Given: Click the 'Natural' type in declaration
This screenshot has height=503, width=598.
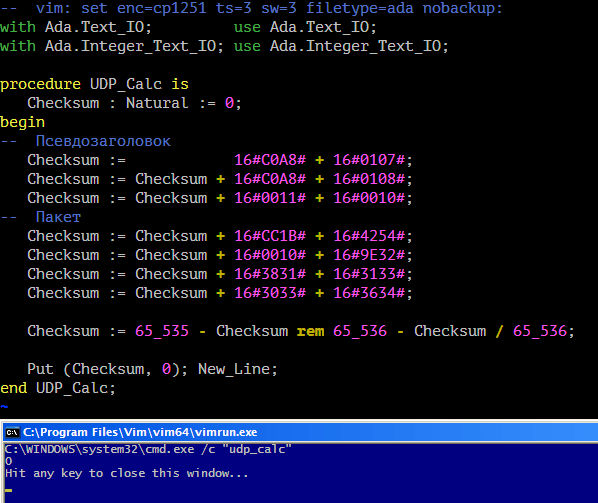Looking at the screenshot, I should (157, 103).
